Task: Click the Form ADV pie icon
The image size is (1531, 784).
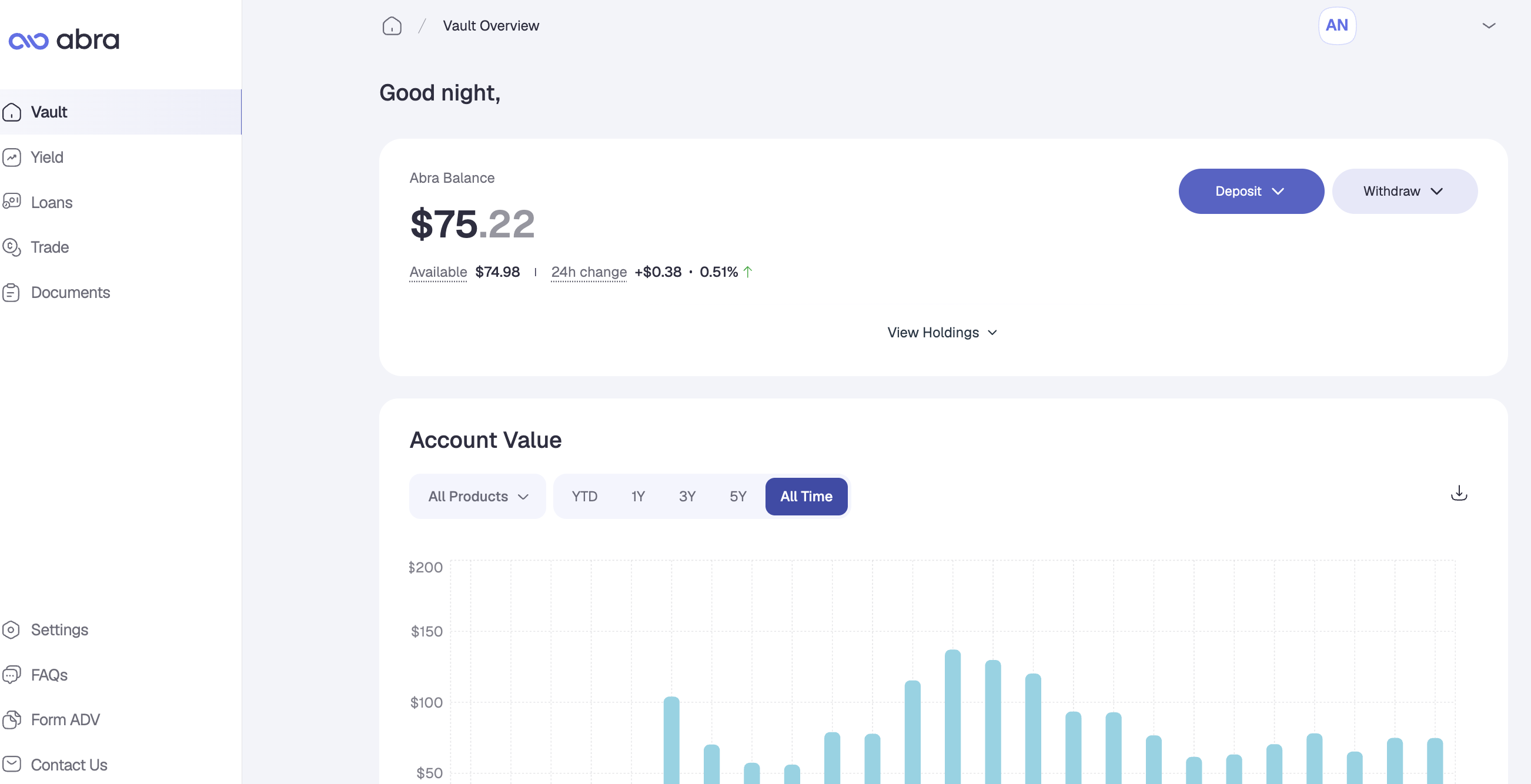Action: pos(12,720)
